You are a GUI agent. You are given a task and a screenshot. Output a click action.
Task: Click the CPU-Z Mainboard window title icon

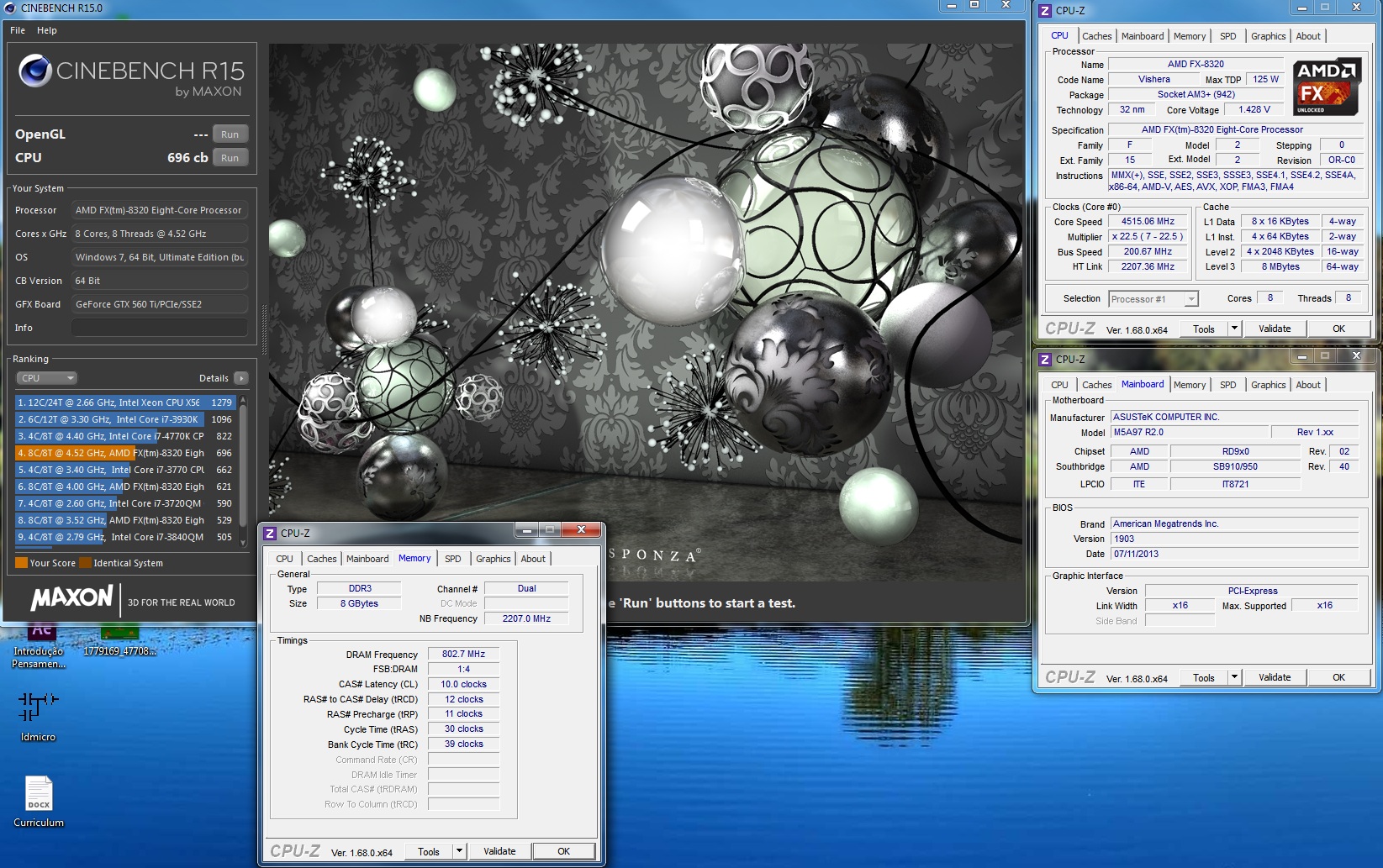[x=1045, y=360]
